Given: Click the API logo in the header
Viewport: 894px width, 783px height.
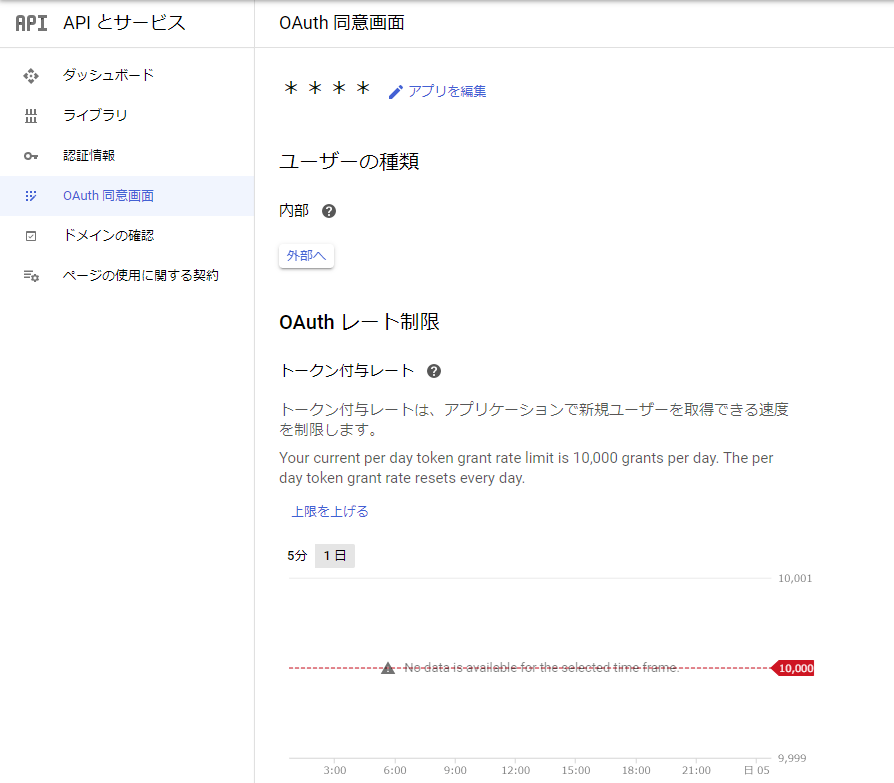Looking at the screenshot, I should (29, 22).
